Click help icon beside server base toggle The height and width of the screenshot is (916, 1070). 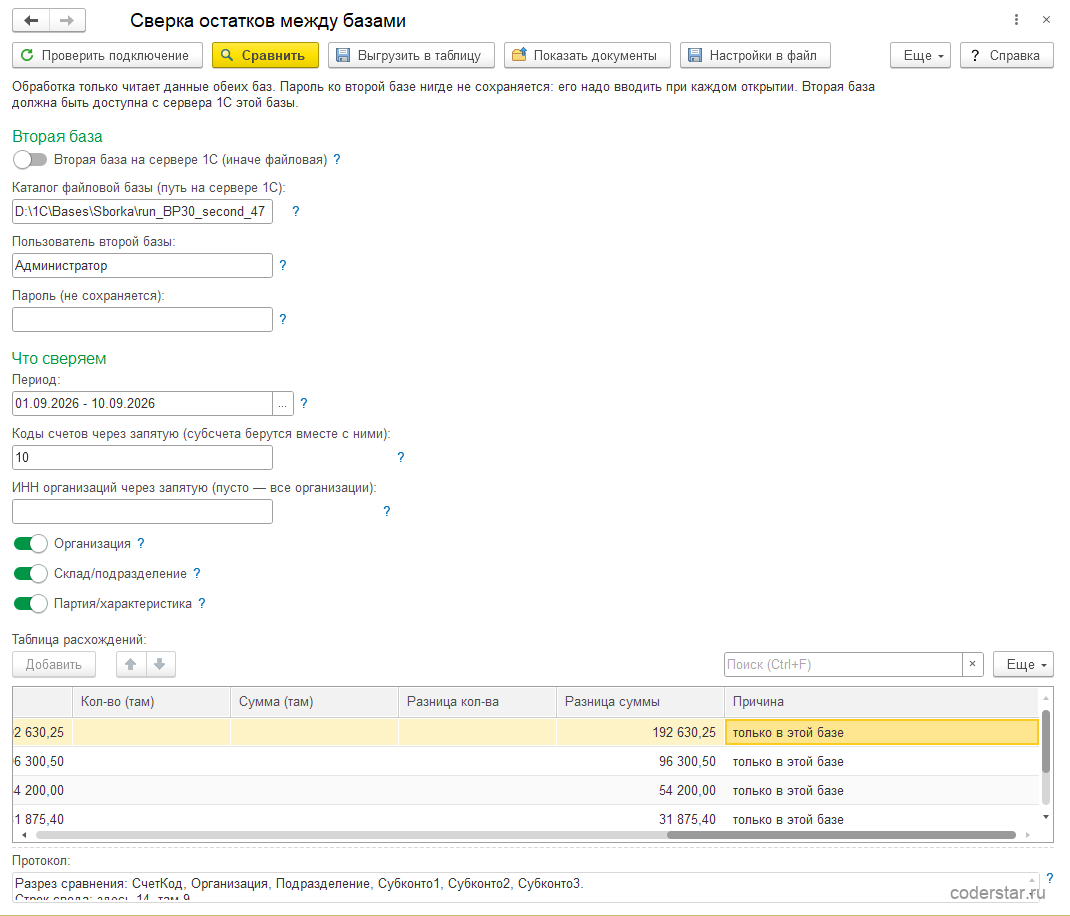click(336, 160)
